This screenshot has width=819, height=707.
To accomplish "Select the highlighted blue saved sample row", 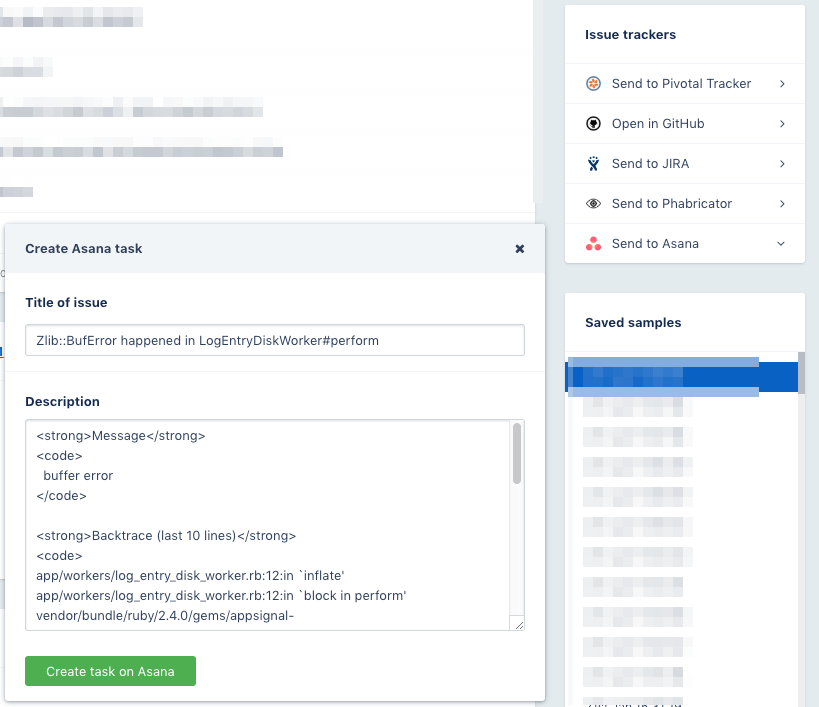I will click(x=682, y=377).
